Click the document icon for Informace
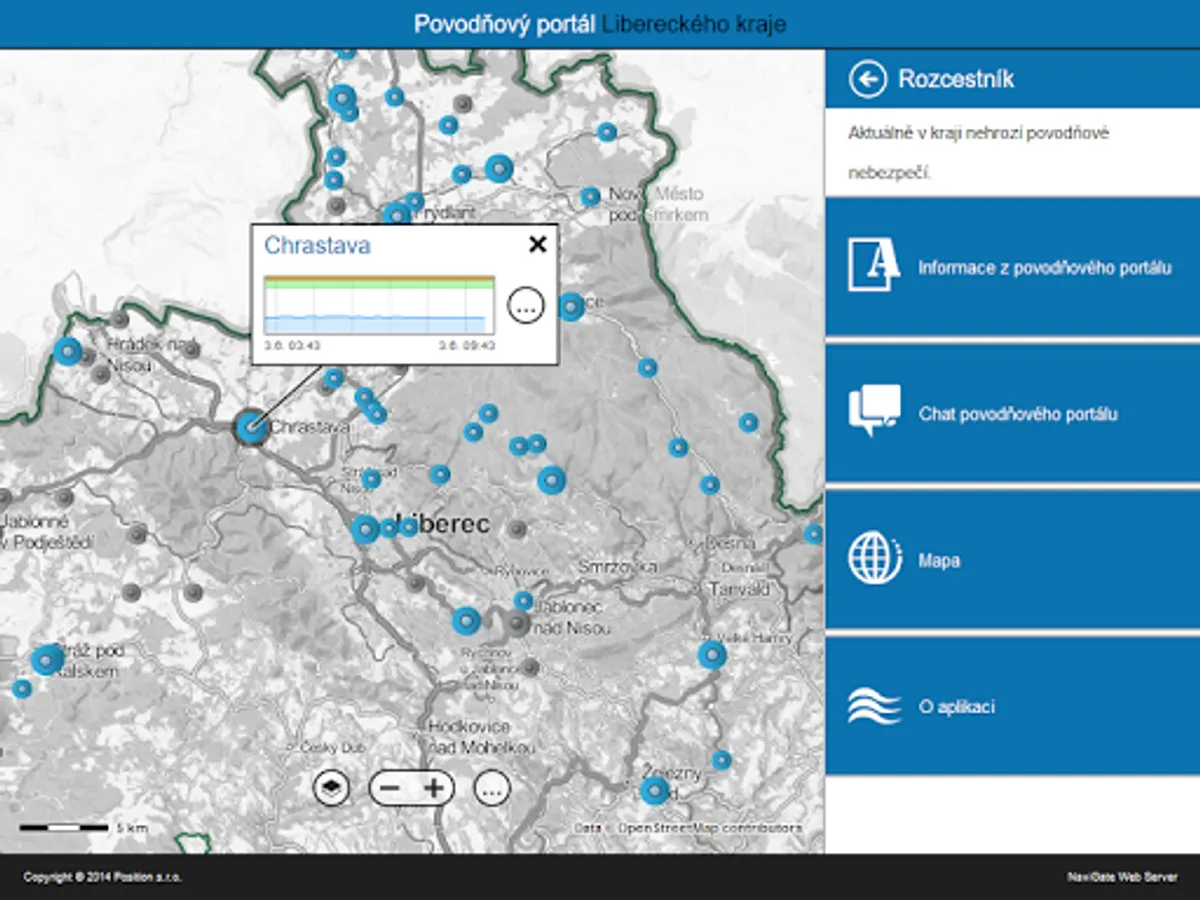Image resolution: width=1200 pixels, height=900 pixels. (873, 265)
